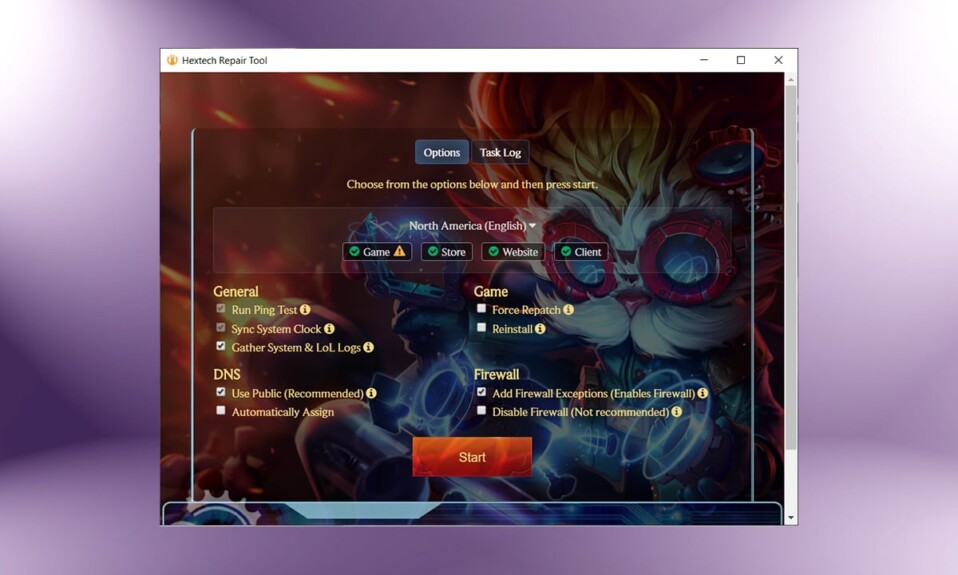The image size is (958, 575).
Task: Click the scrollbar up arrow
Action: pos(791,79)
